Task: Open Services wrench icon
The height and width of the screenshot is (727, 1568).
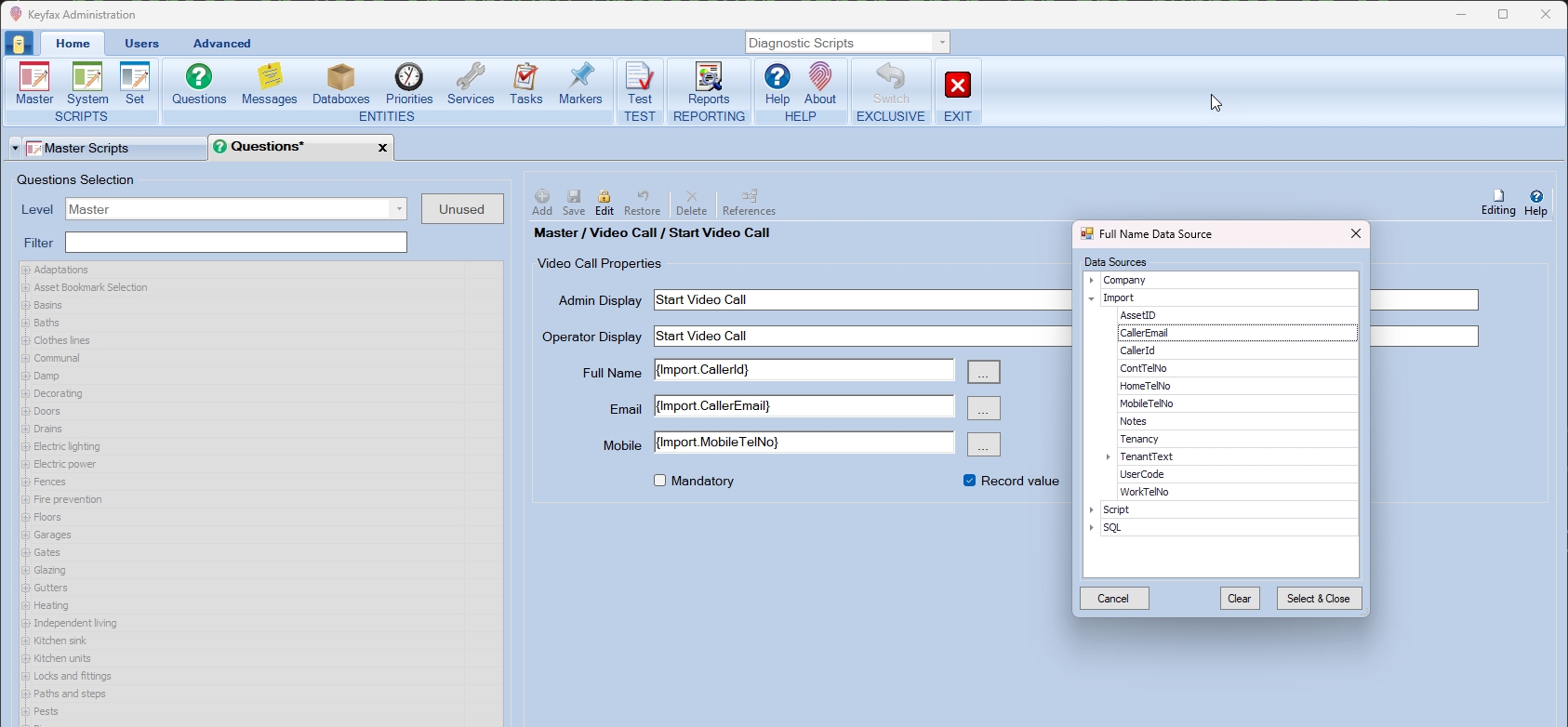Action: tap(471, 84)
